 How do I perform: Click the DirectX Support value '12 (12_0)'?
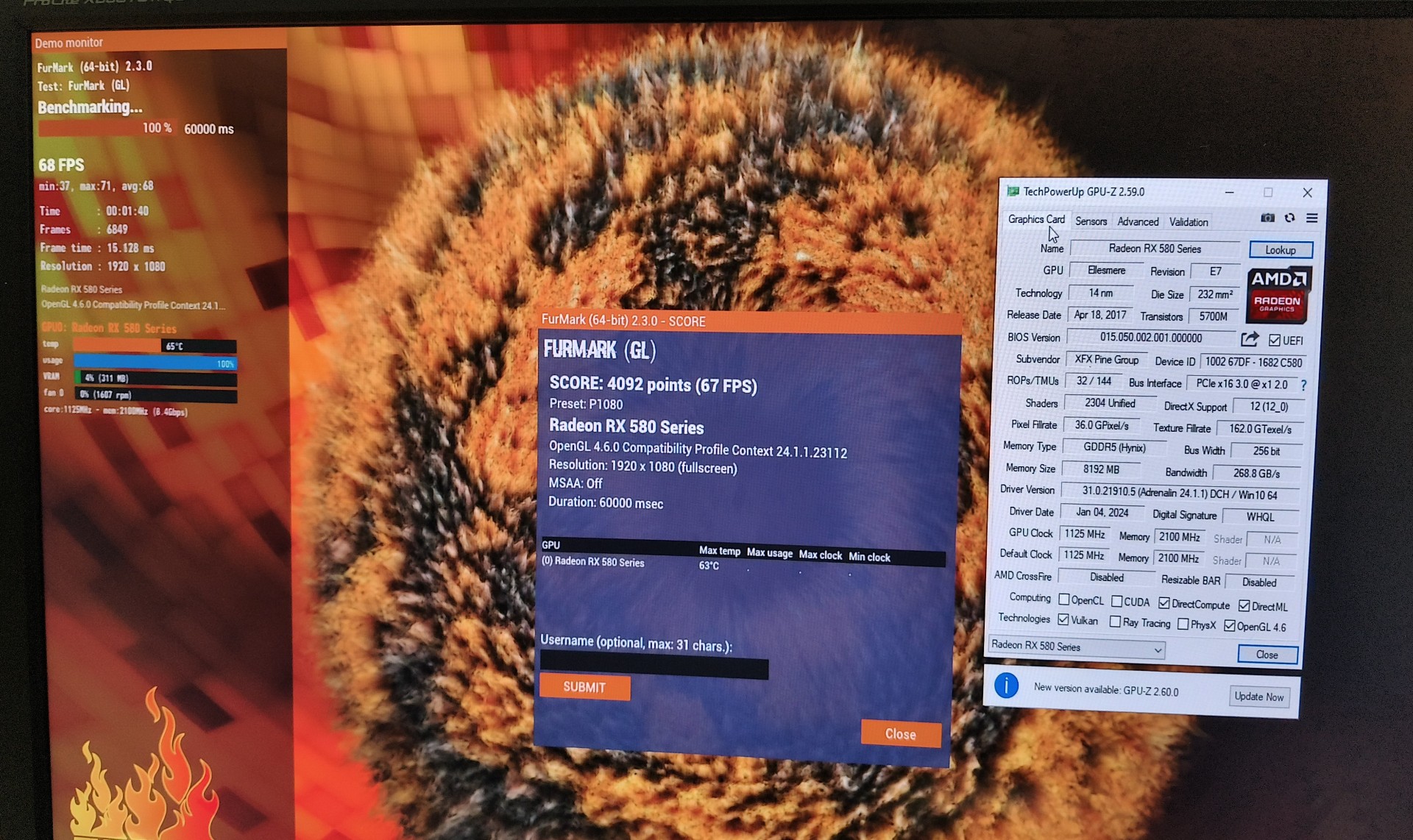click(1268, 407)
